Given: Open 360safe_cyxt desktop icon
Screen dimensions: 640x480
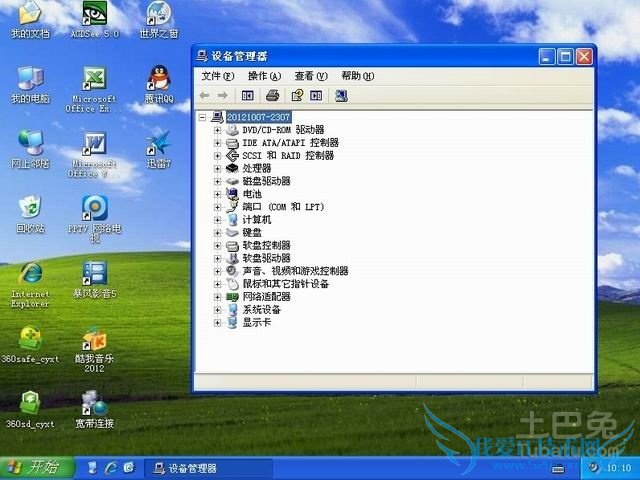Looking at the screenshot, I should [30, 345].
